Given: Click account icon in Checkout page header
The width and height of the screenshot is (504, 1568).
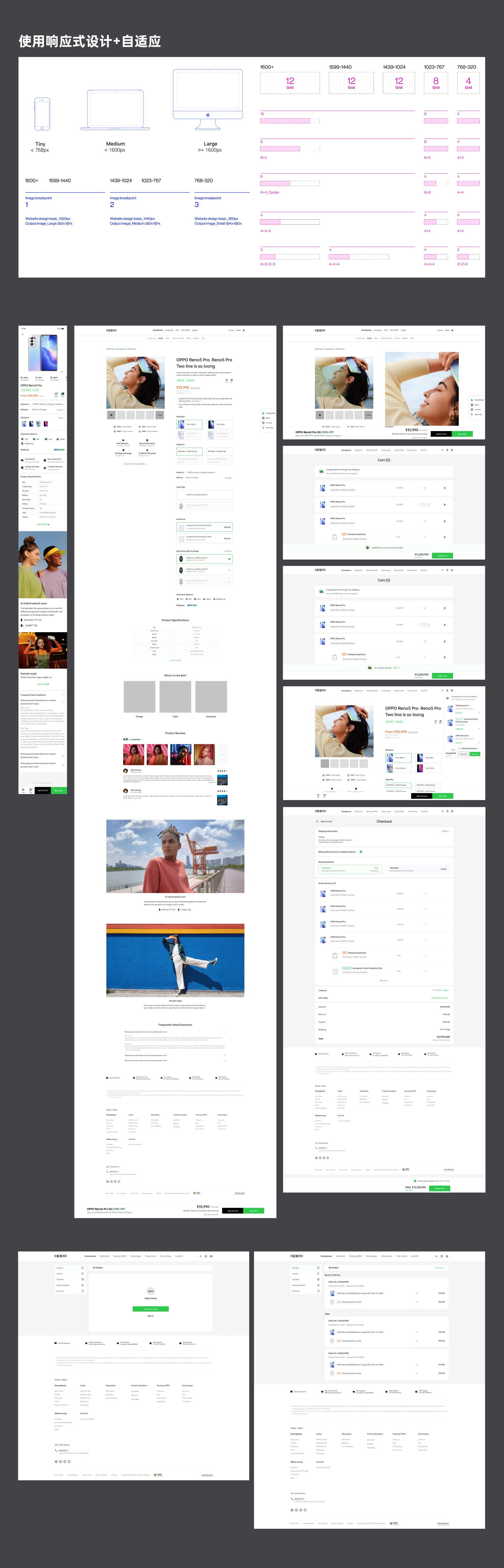Looking at the screenshot, I should coord(452,811).
